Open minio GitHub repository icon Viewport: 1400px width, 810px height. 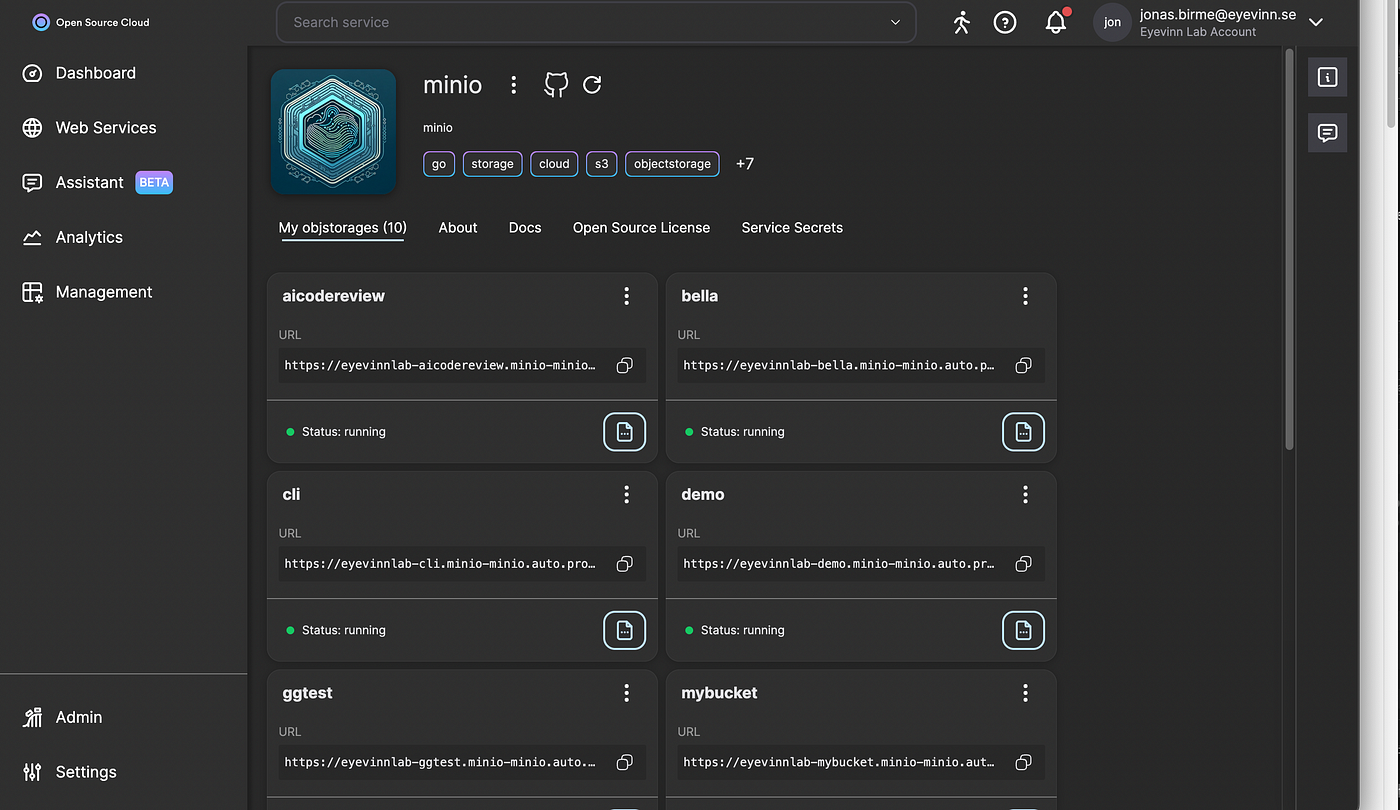(x=556, y=85)
